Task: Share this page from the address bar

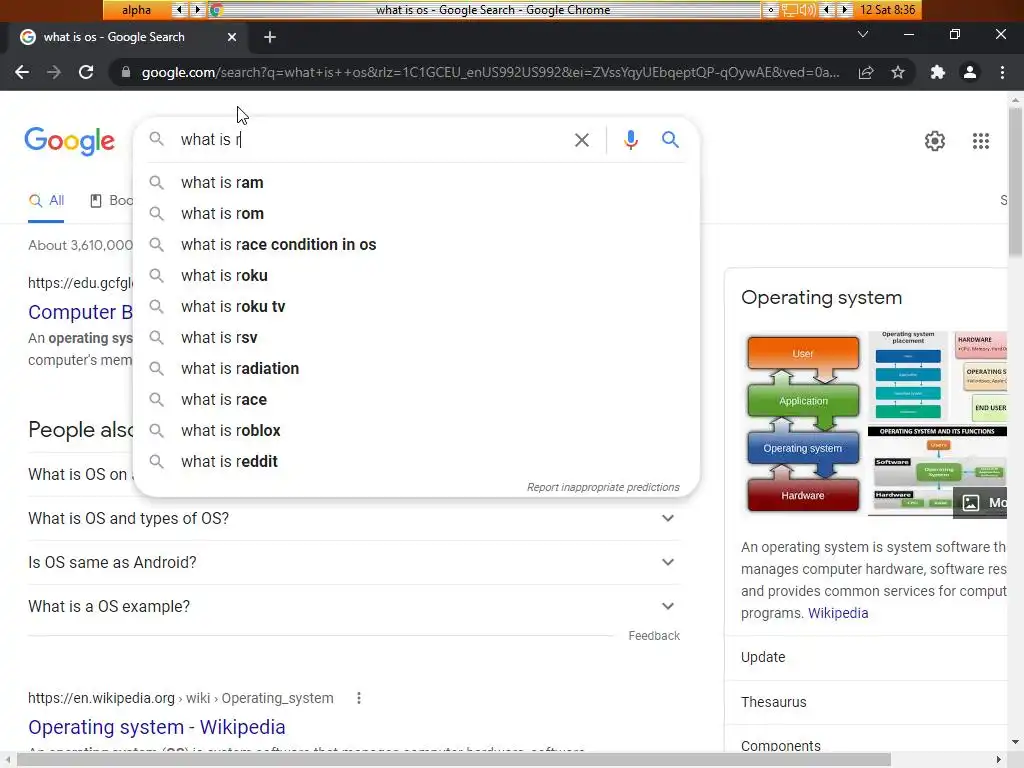Action: coord(866,72)
